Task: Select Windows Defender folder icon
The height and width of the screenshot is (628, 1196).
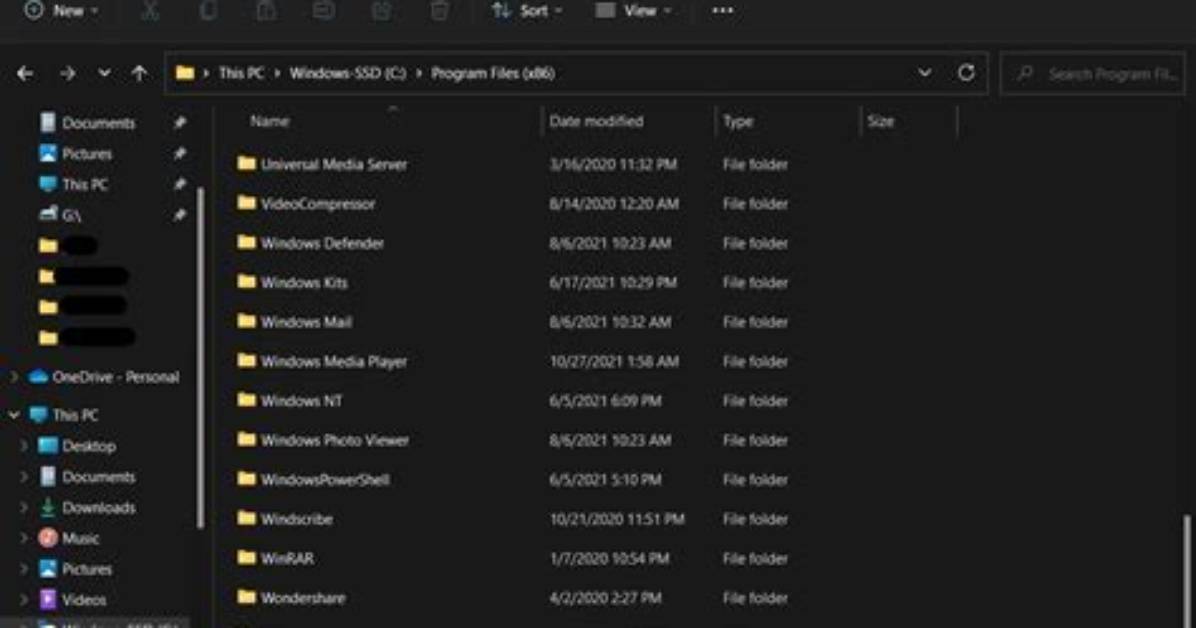Action: [x=246, y=243]
